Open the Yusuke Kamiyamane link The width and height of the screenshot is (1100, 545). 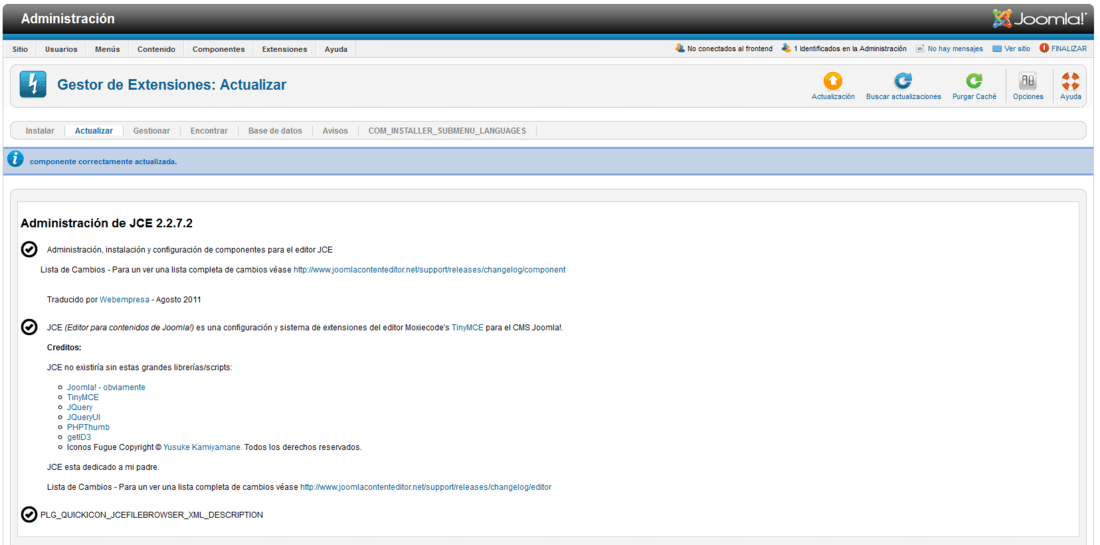point(203,447)
